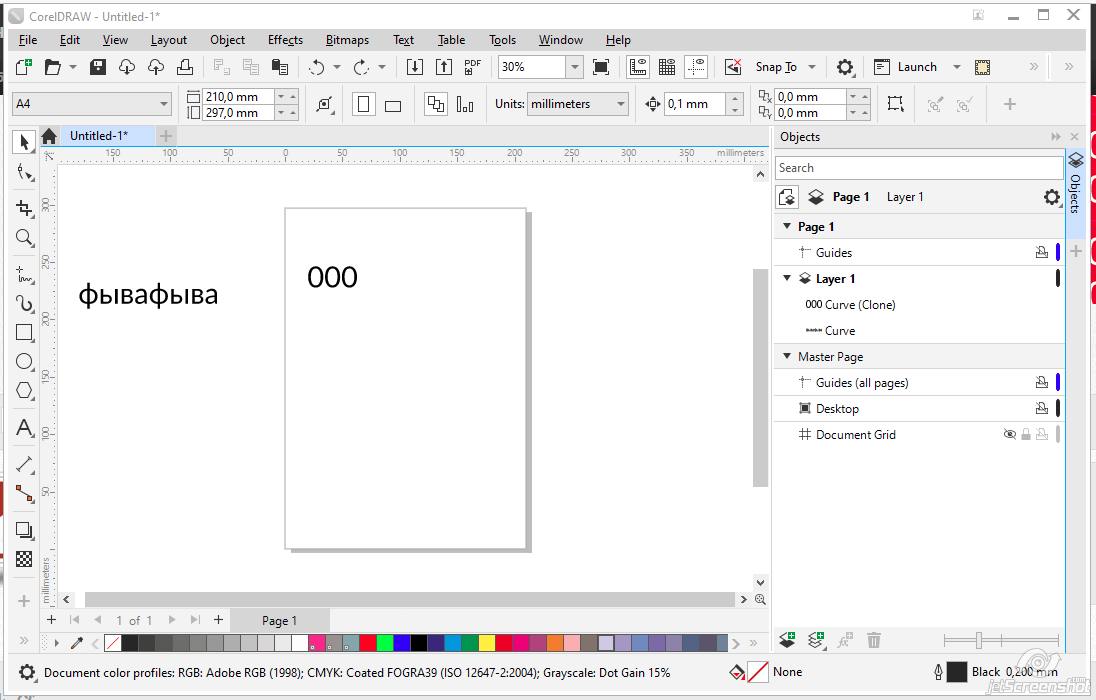
Task: Switch page to landscape orientation
Action: coord(393,104)
